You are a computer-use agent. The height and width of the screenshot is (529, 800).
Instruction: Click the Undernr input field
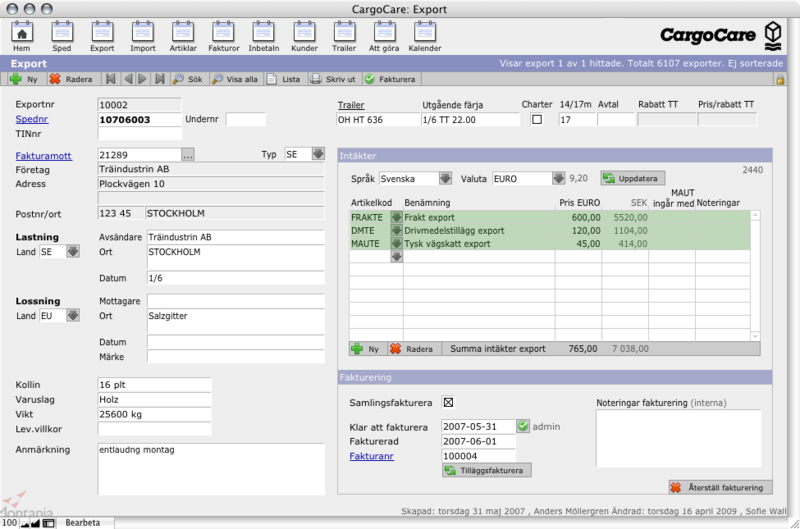246,119
